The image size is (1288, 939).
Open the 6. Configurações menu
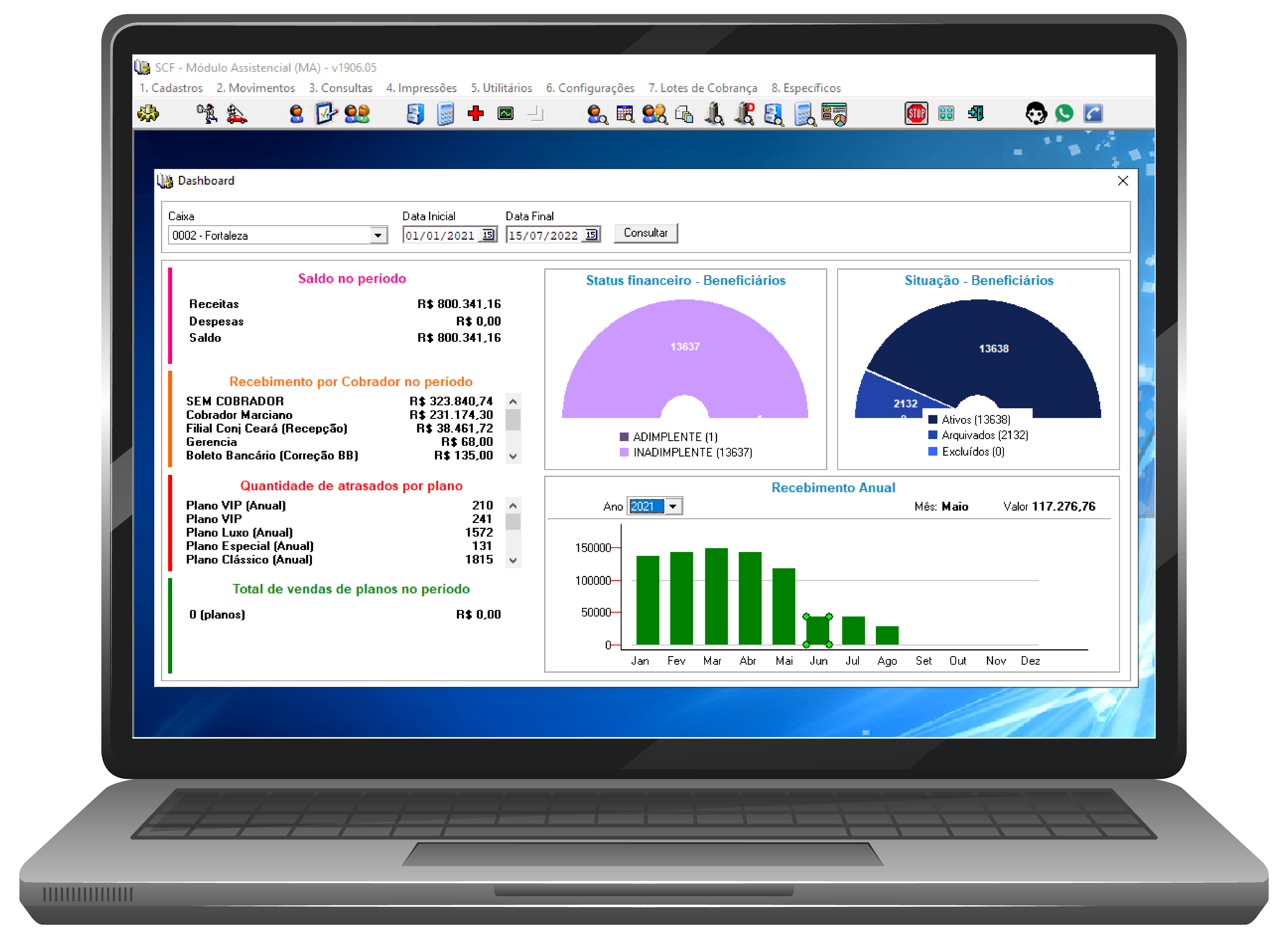[x=590, y=88]
